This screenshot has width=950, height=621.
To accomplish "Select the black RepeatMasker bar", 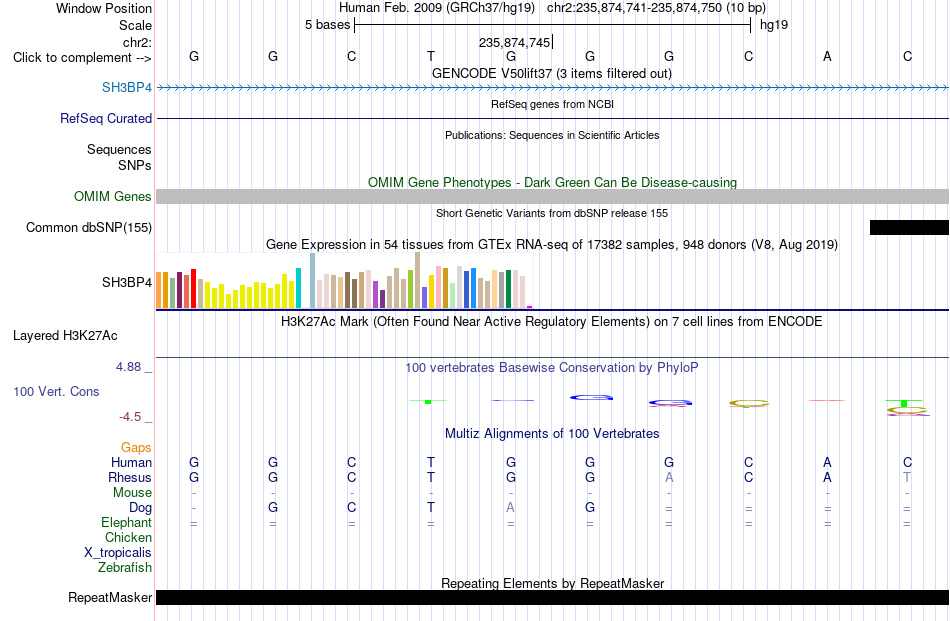I will click(x=553, y=597).
